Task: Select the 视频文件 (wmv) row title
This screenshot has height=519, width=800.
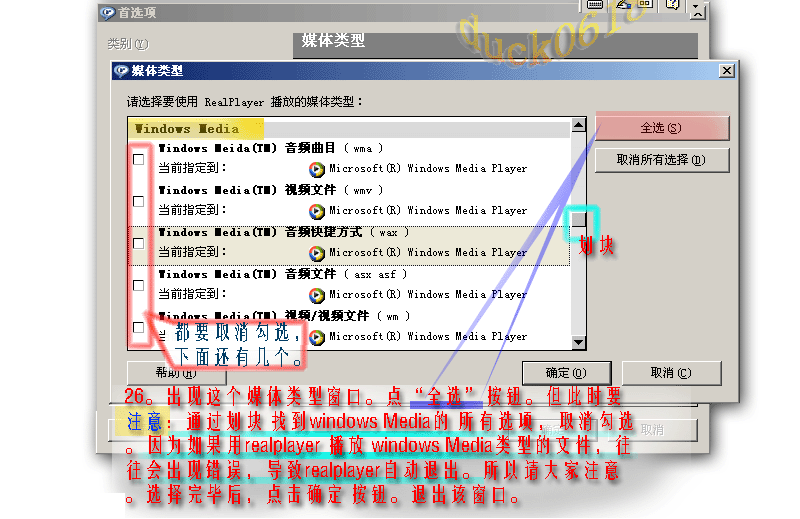Action: pyautogui.click(x=270, y=190)
